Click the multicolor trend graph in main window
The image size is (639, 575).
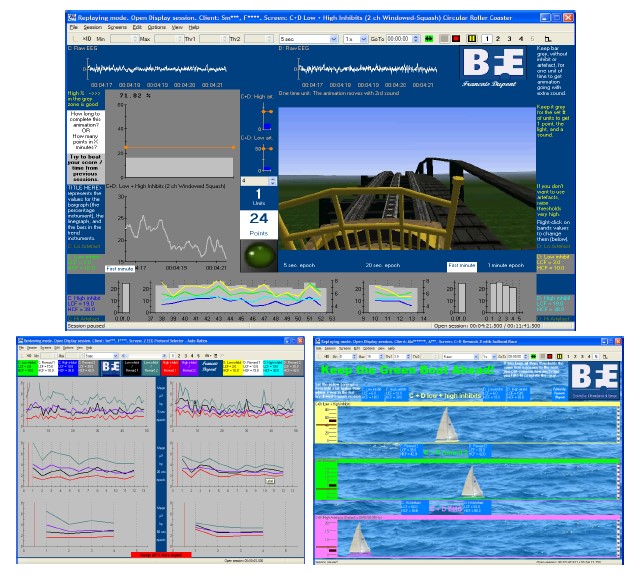tap(241, 296)
